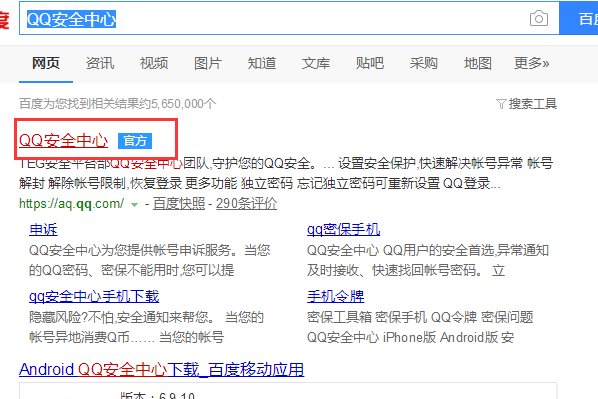
Task: Switch to the 视频 tab
Action: (154, 63)
